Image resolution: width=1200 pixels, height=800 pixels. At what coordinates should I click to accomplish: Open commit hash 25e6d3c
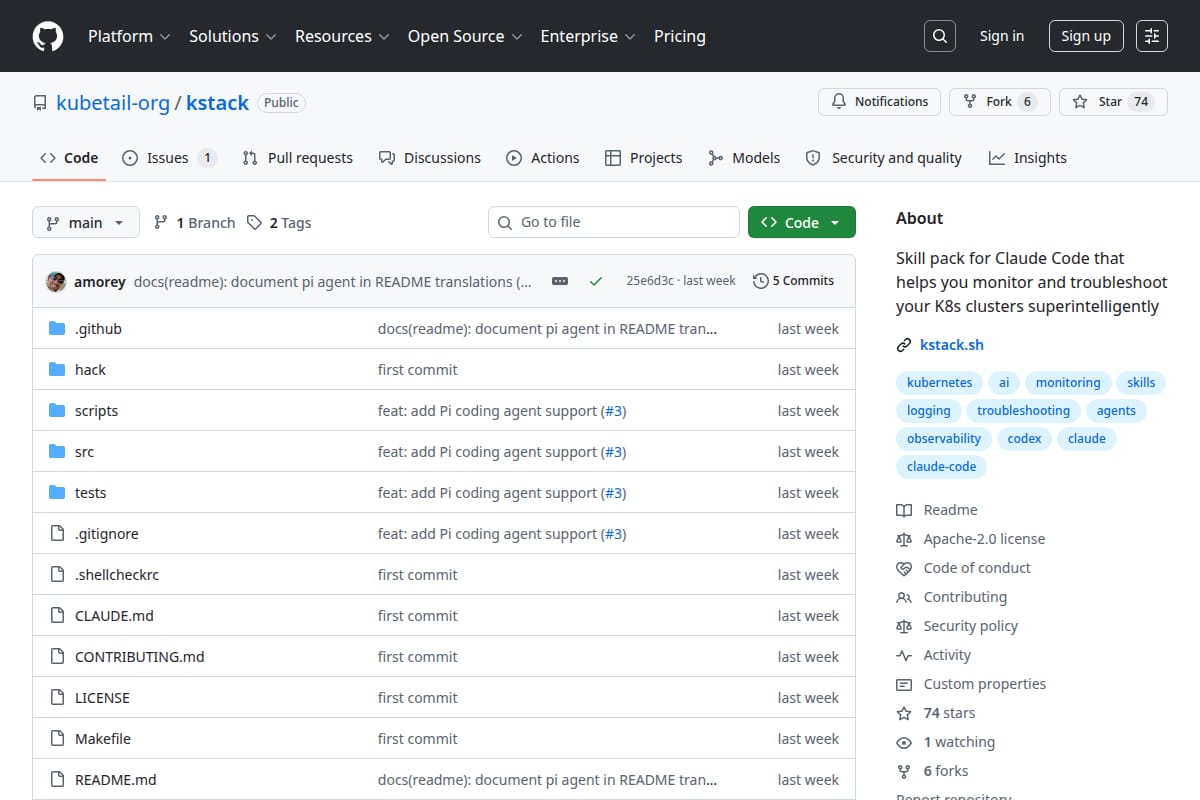coord(650,281)
